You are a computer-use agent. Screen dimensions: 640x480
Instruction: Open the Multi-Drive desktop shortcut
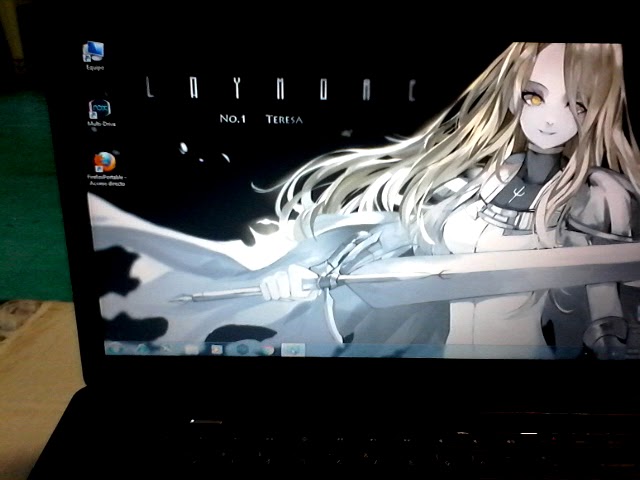100,109
